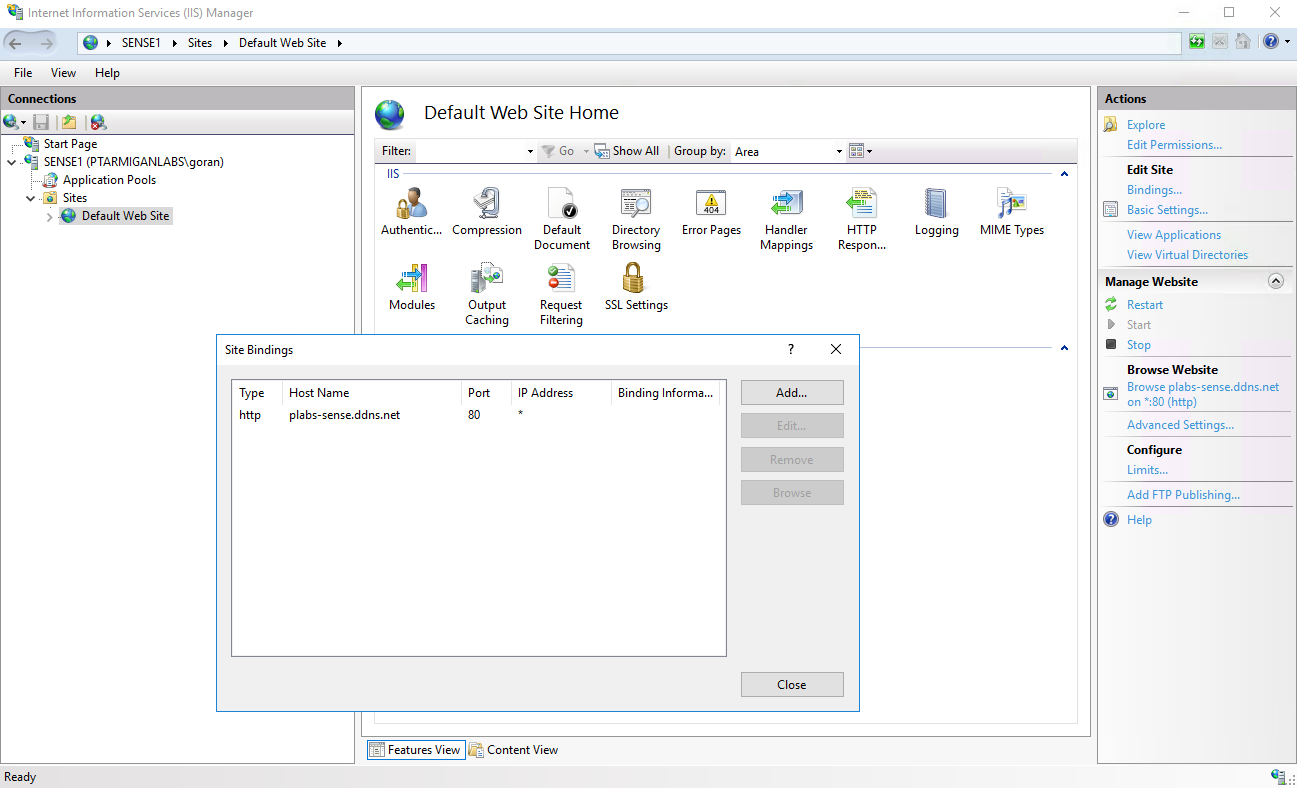
Task: Switch to the Content View tab
Action: [x=514, y=750]
